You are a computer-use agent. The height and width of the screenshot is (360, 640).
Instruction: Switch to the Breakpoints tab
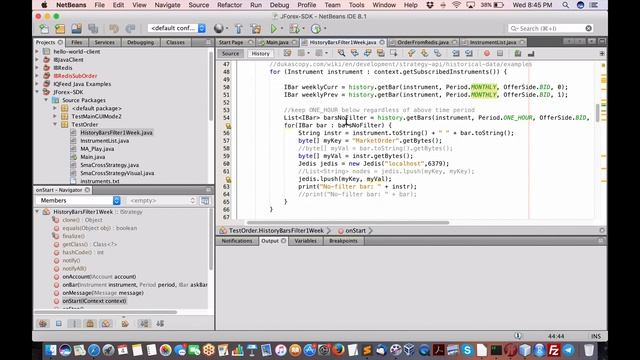click(343, 241)
